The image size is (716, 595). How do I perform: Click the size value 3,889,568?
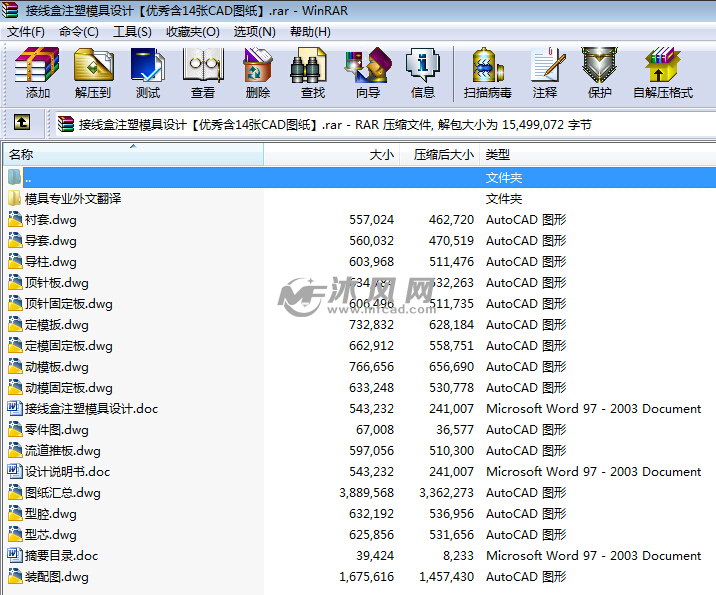[x=366, y=493]
